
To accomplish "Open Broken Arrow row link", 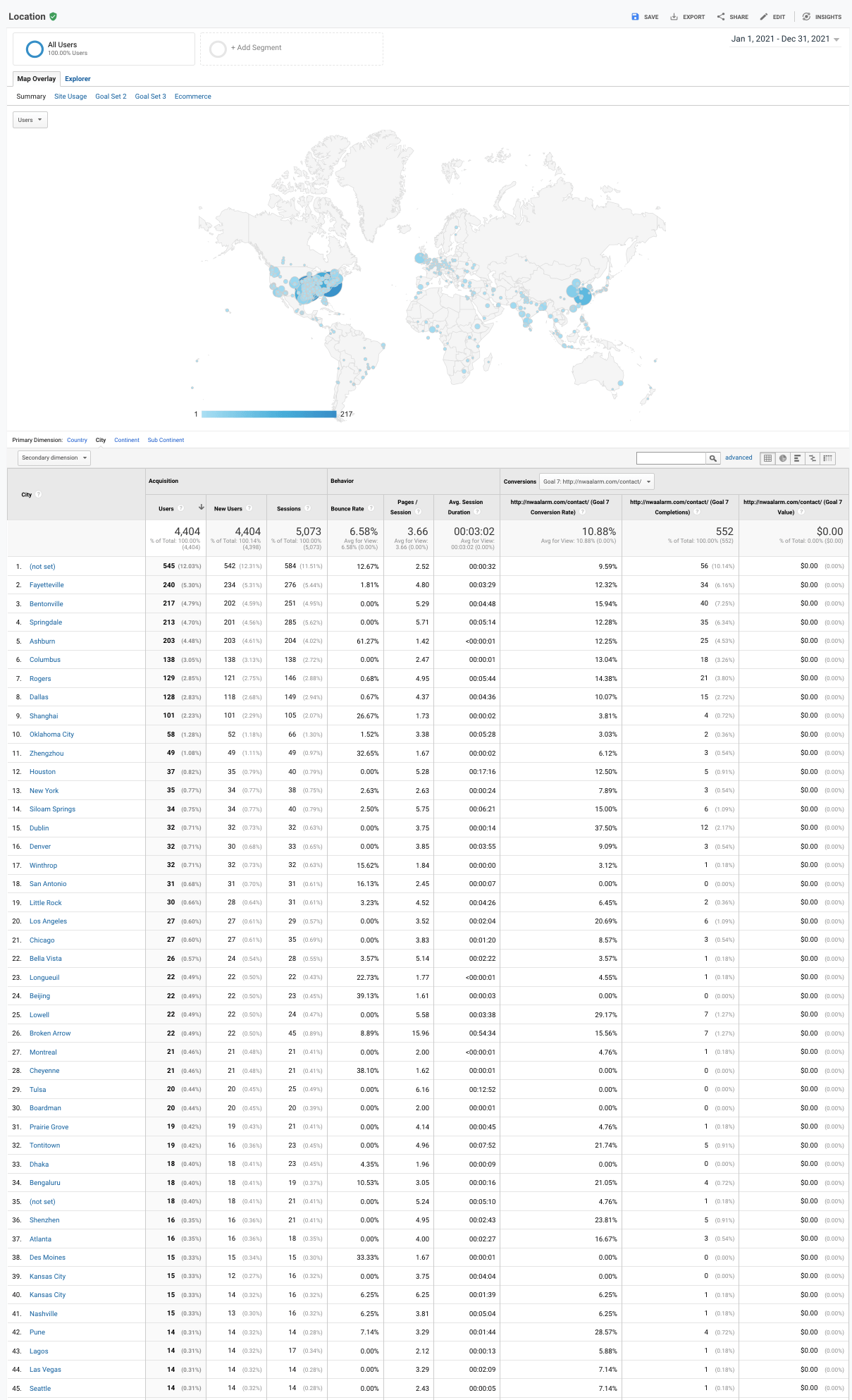I will click(x=50, y=1033).
